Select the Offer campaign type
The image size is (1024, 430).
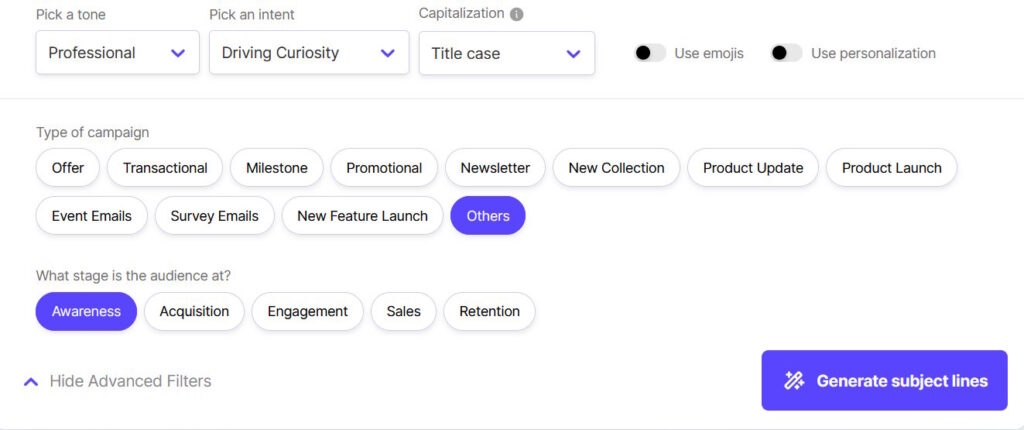click(x=68, y=168)
